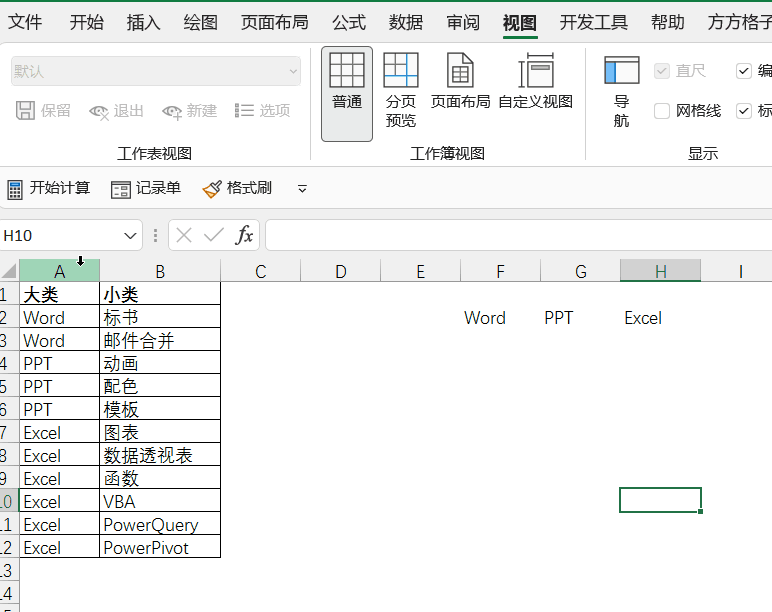The height and width of the screenshot is (612, 772).
Task: Switch to the Help (帮助) tab
Action: coord(668,22)
